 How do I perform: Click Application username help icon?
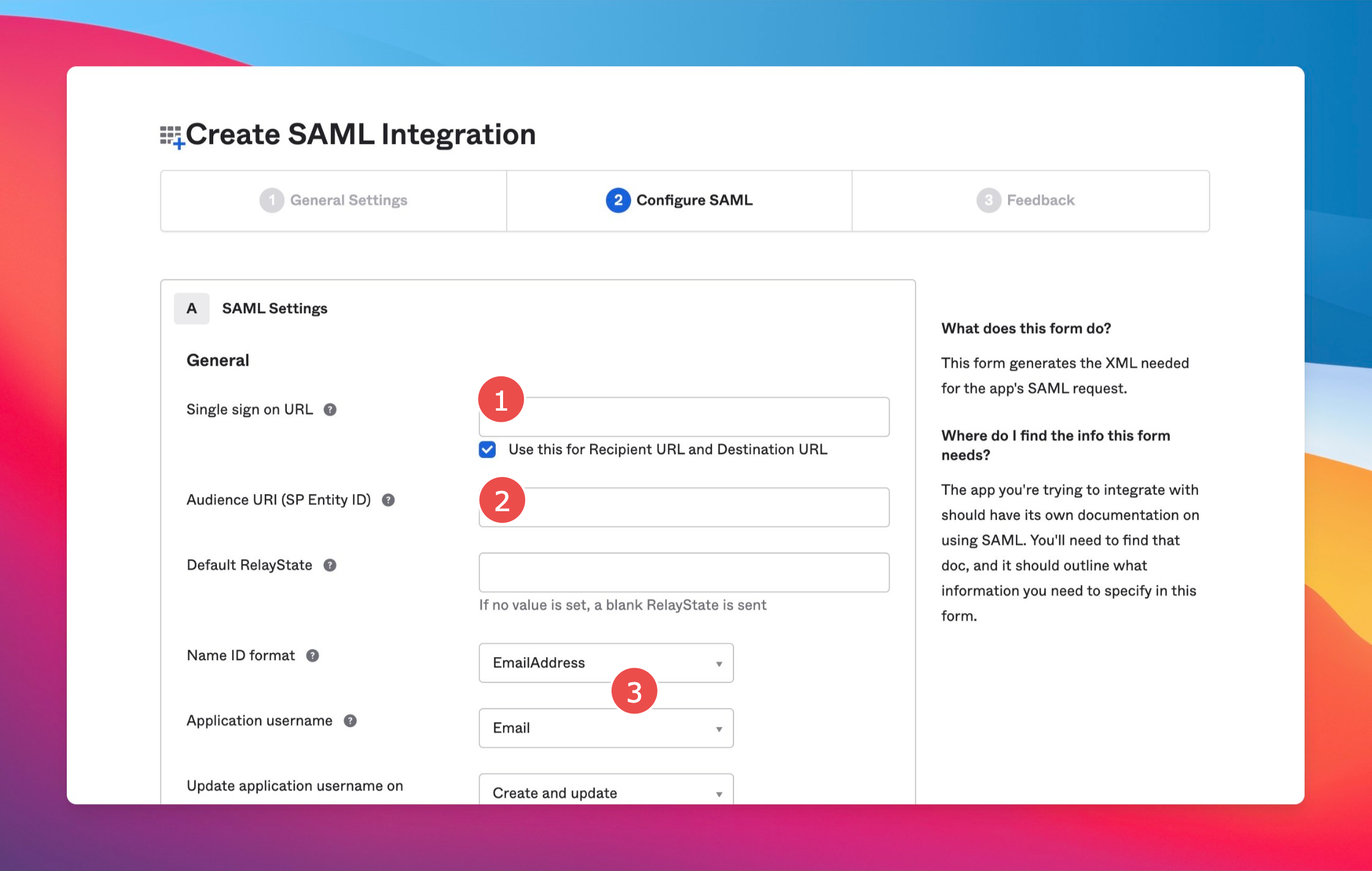[x=350, y=721]
